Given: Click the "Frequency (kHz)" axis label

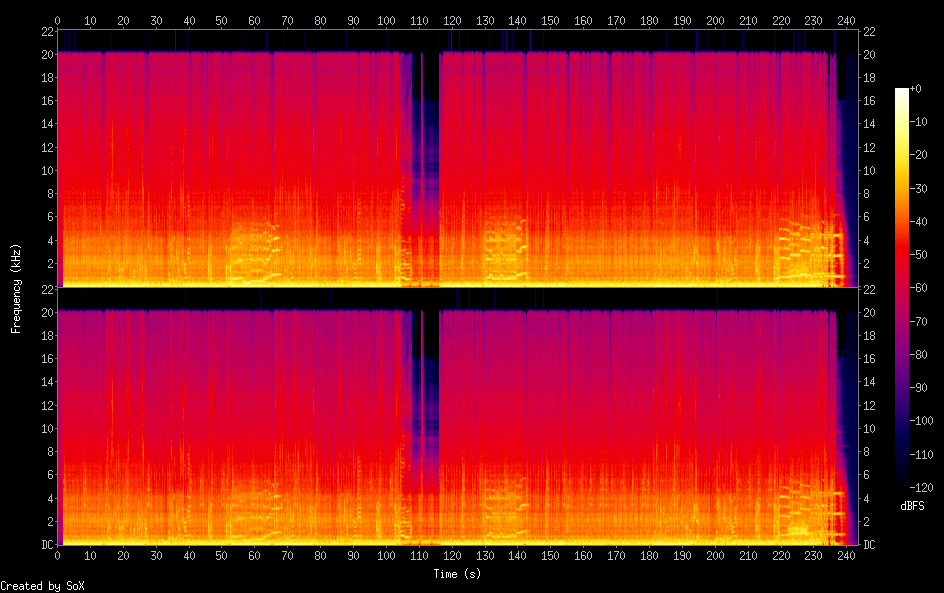Looking at the screenshot, I should tap(15, 288).
